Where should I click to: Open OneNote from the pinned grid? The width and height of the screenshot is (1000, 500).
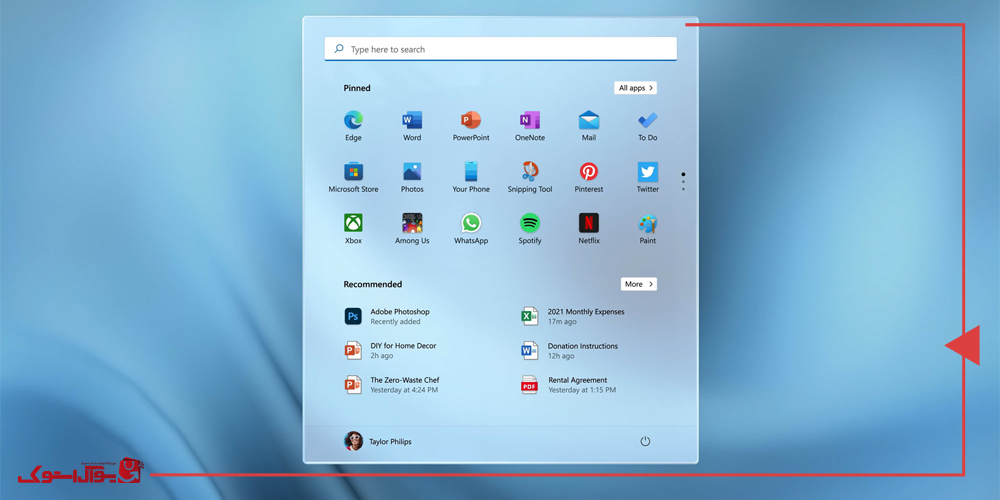tap(530, 120)
